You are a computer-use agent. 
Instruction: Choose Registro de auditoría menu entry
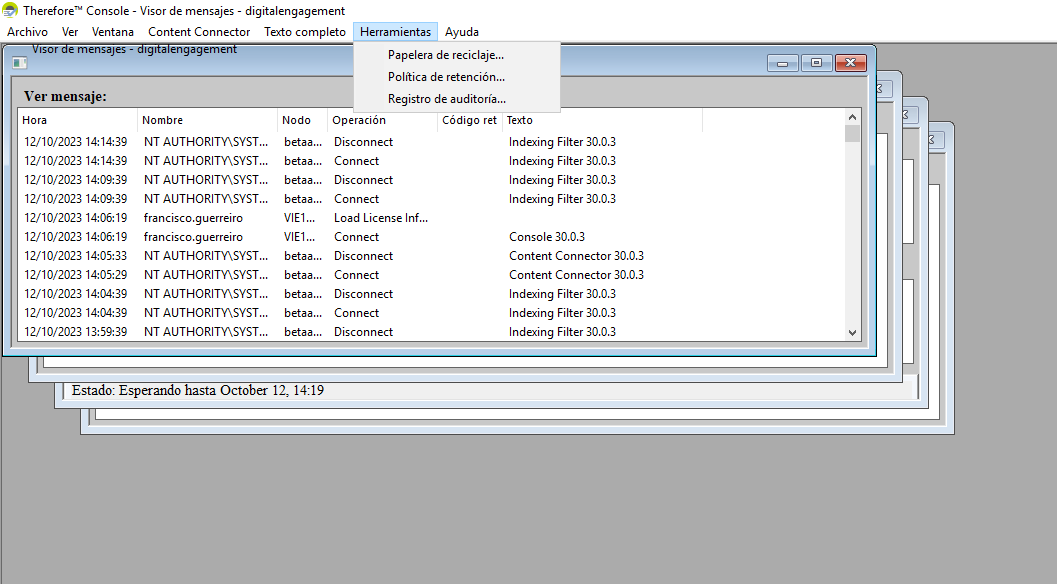pos(456,98)
